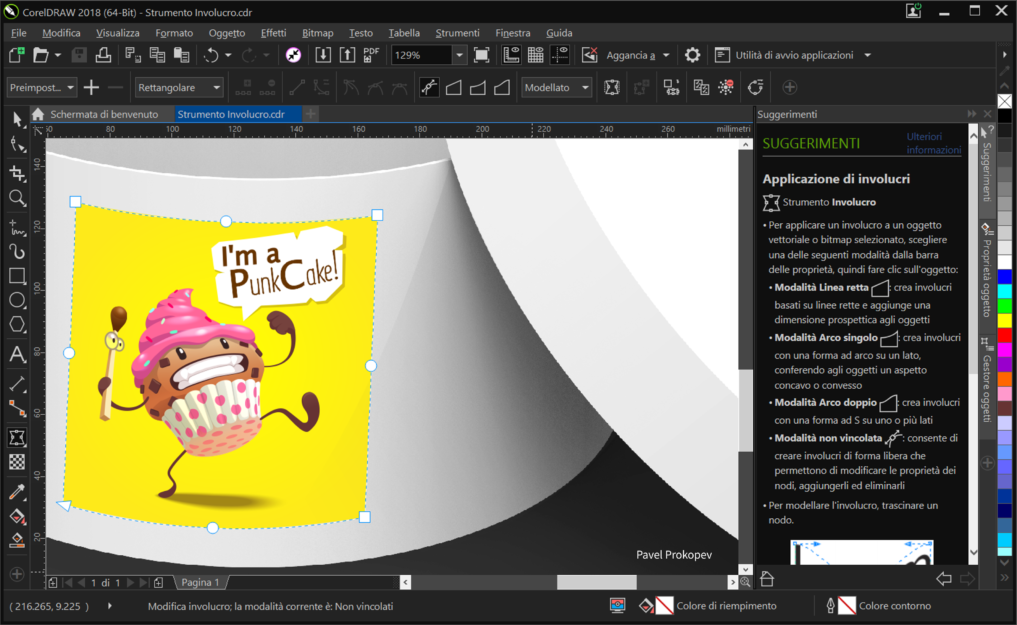
Task: Enable straight line envelope mode
Action: tap(452, 87)
